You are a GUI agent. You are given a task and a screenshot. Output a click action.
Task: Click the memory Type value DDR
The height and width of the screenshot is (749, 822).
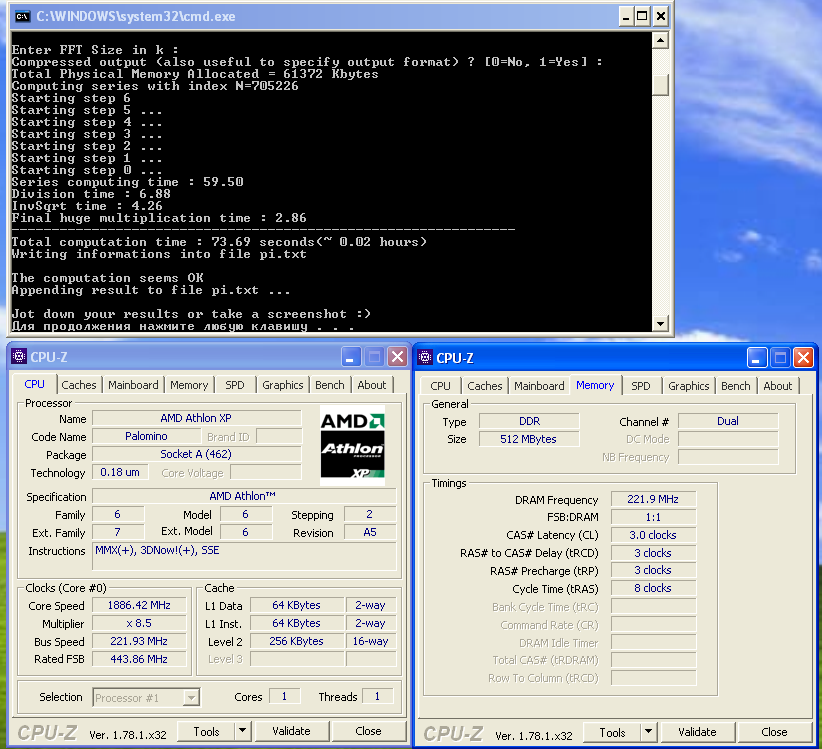529,421
